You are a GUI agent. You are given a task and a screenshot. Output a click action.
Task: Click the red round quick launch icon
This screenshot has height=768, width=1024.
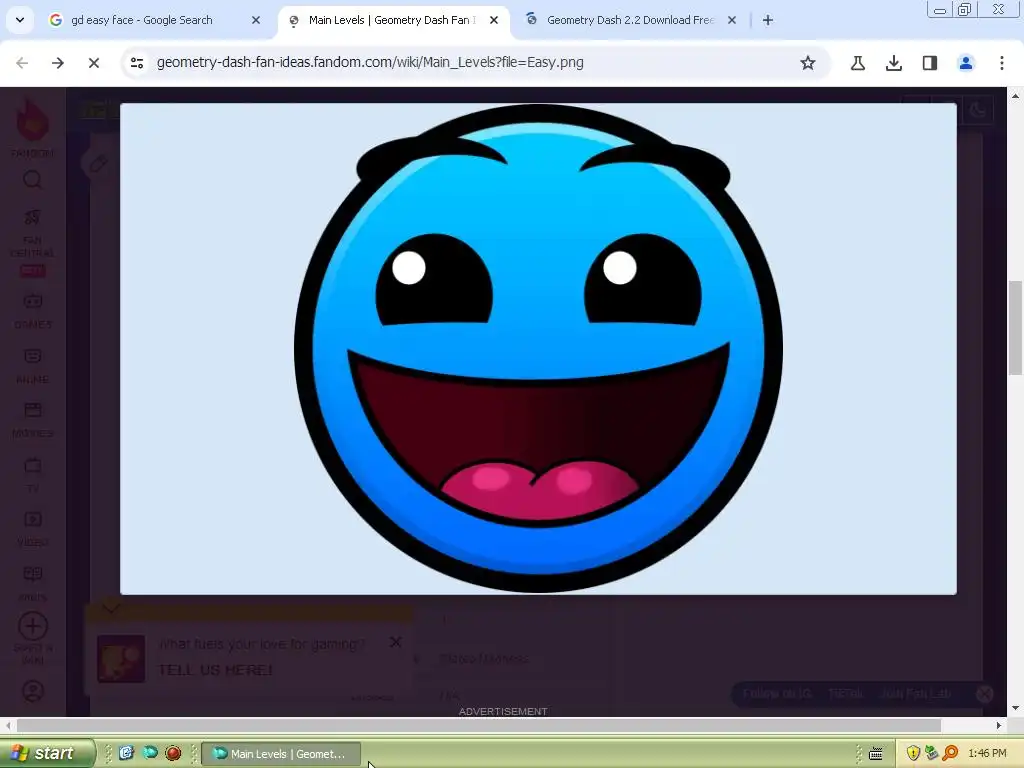tap(173, 753)
